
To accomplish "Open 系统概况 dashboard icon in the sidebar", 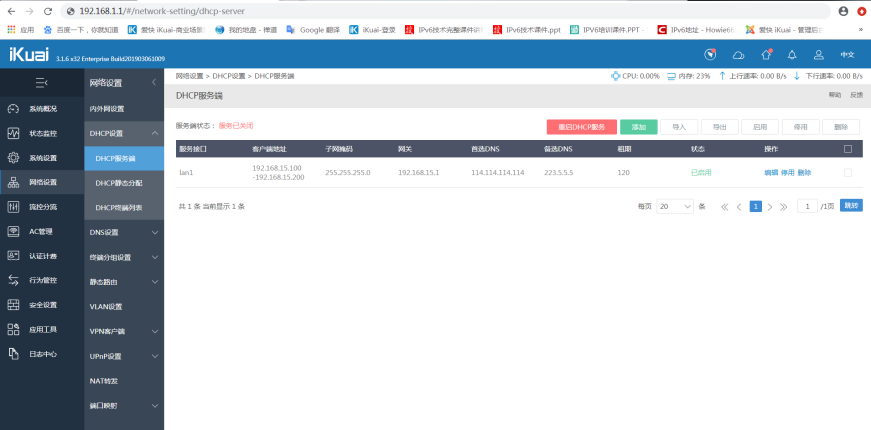I will pos(13,109).
